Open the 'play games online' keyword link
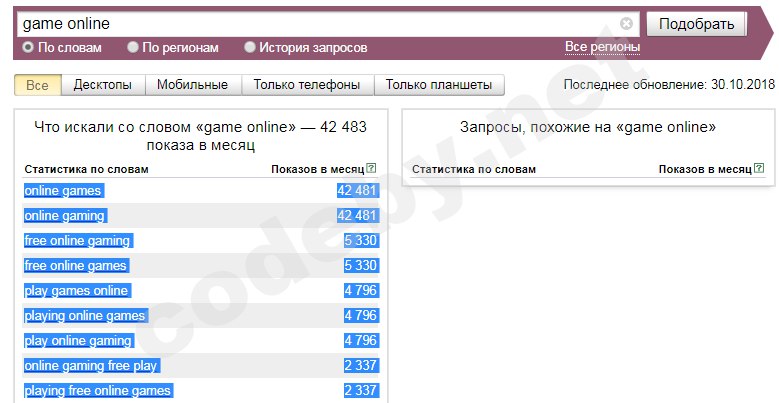Image resolution: width=779 pixels, height=403 pixels. point(76,291)
